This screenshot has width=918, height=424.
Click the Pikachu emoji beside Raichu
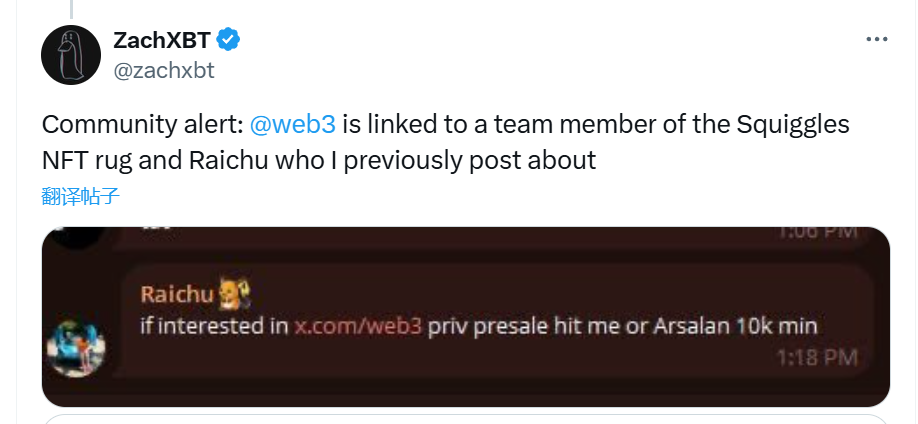coord(234,294)
